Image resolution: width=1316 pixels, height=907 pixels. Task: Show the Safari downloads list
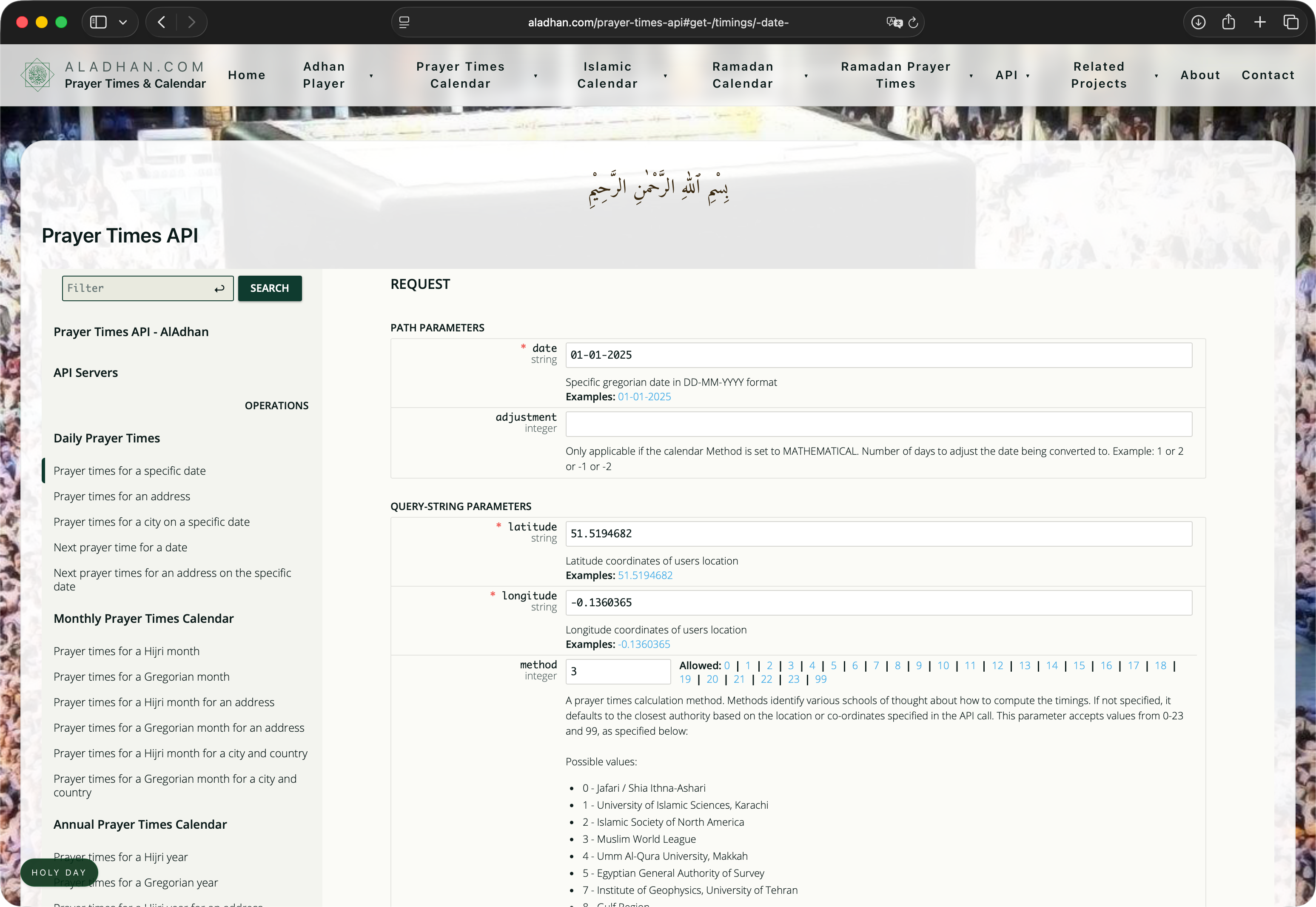click(1198, 22)
